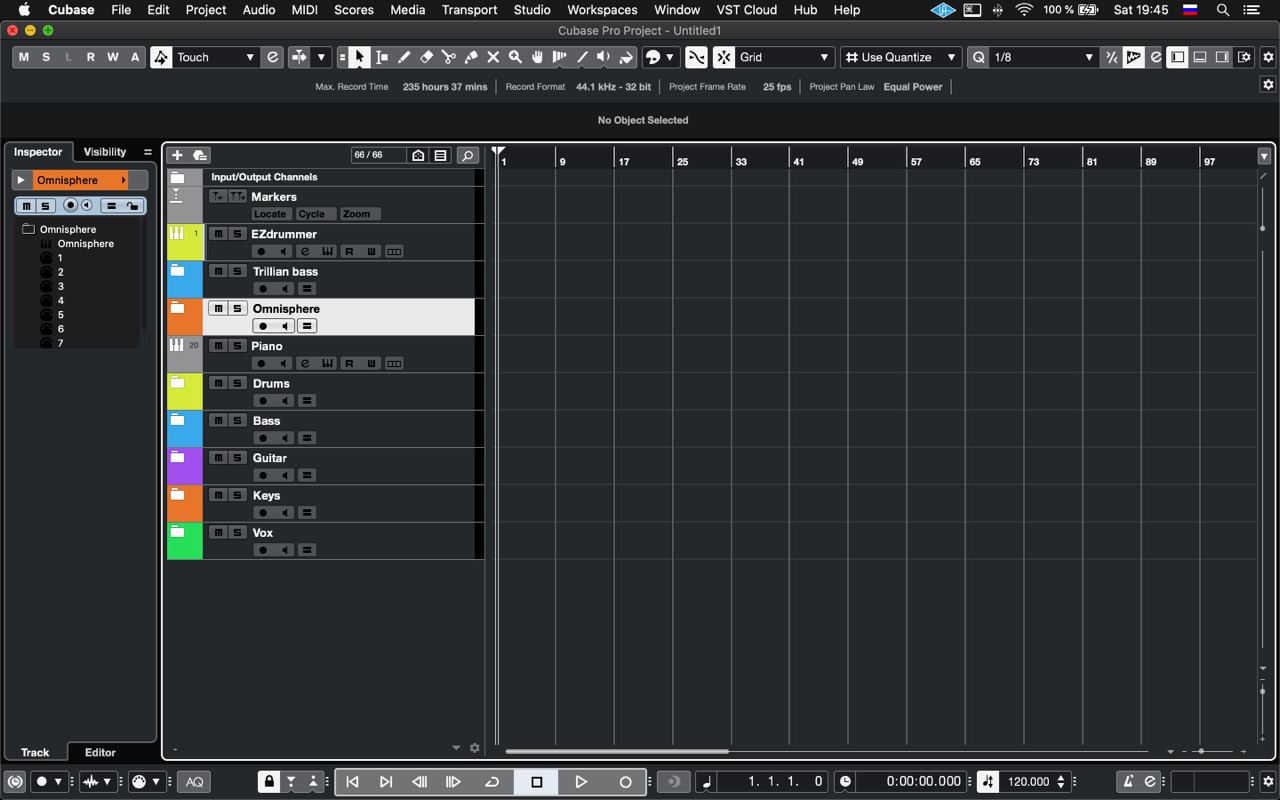Switch to the Editor tab
1280x800 pixels.
click(100, 752)
